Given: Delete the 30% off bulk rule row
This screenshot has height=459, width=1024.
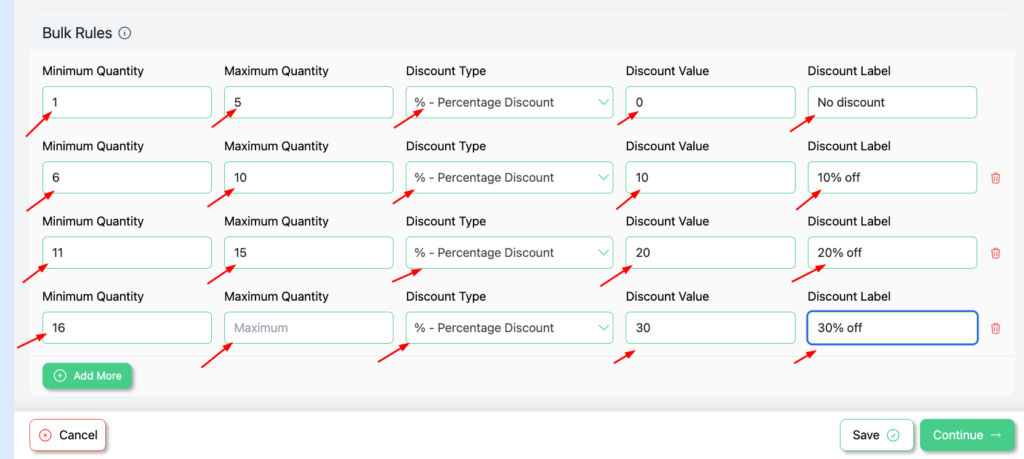Looking at the screenshot, I should point(995,328).
